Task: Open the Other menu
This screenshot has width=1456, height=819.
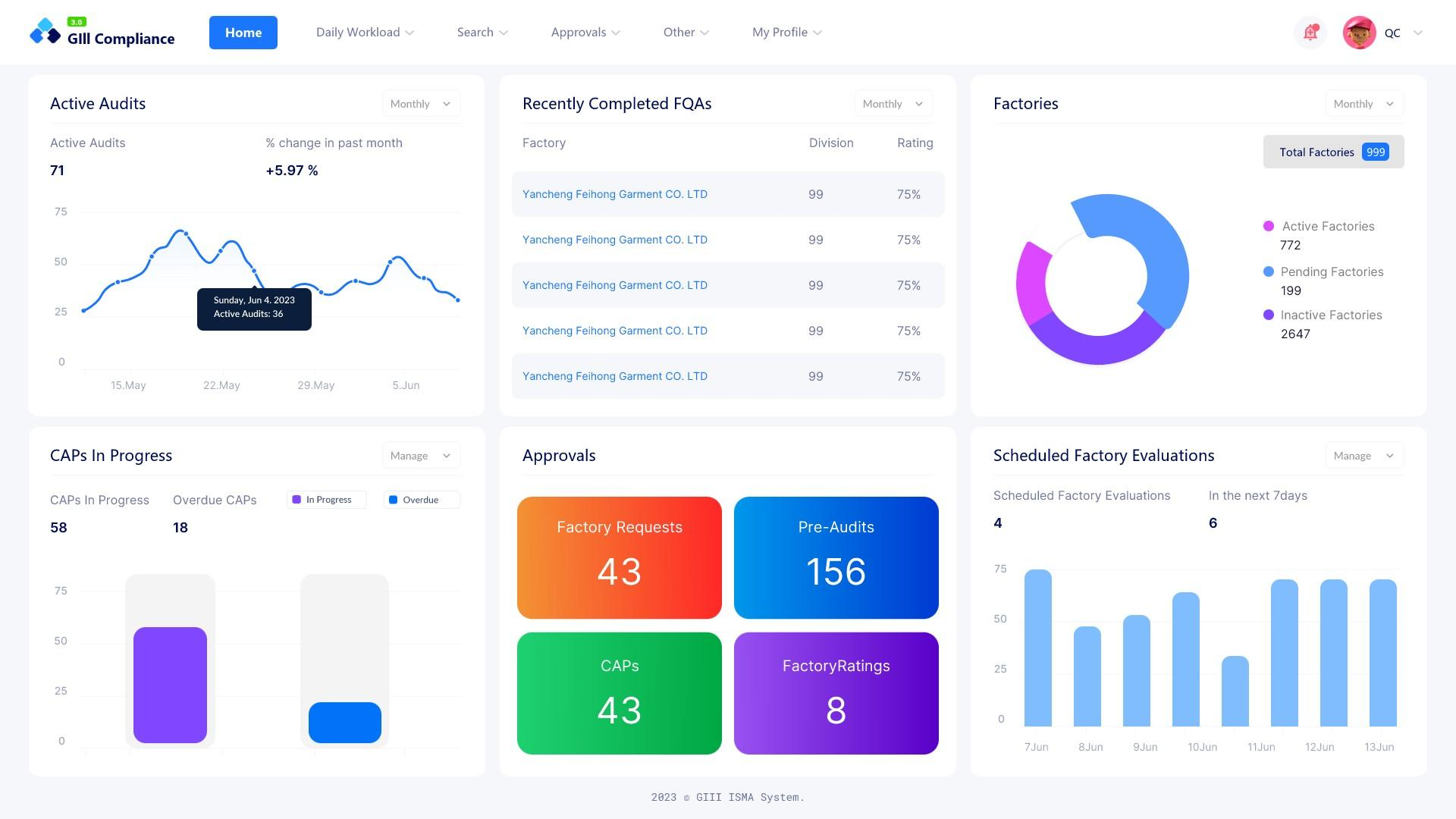Action: [686, 33]
